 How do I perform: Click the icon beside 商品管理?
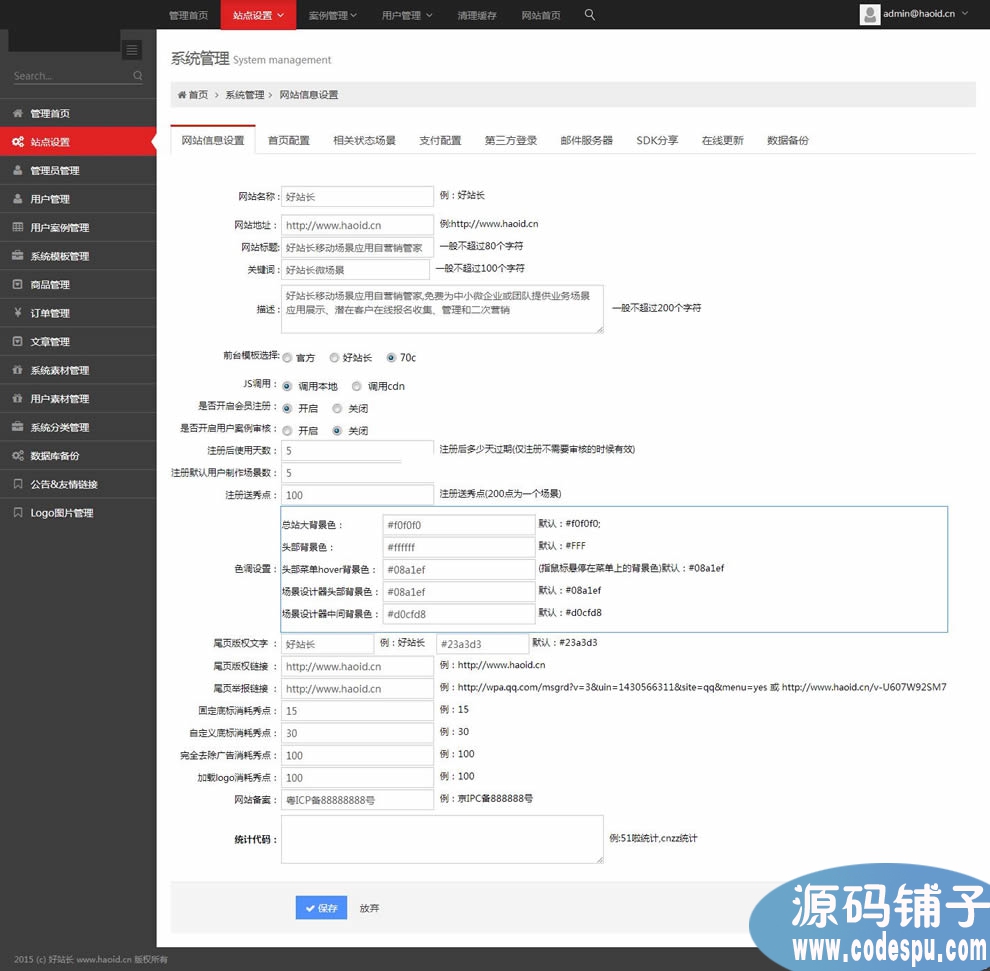18,284
